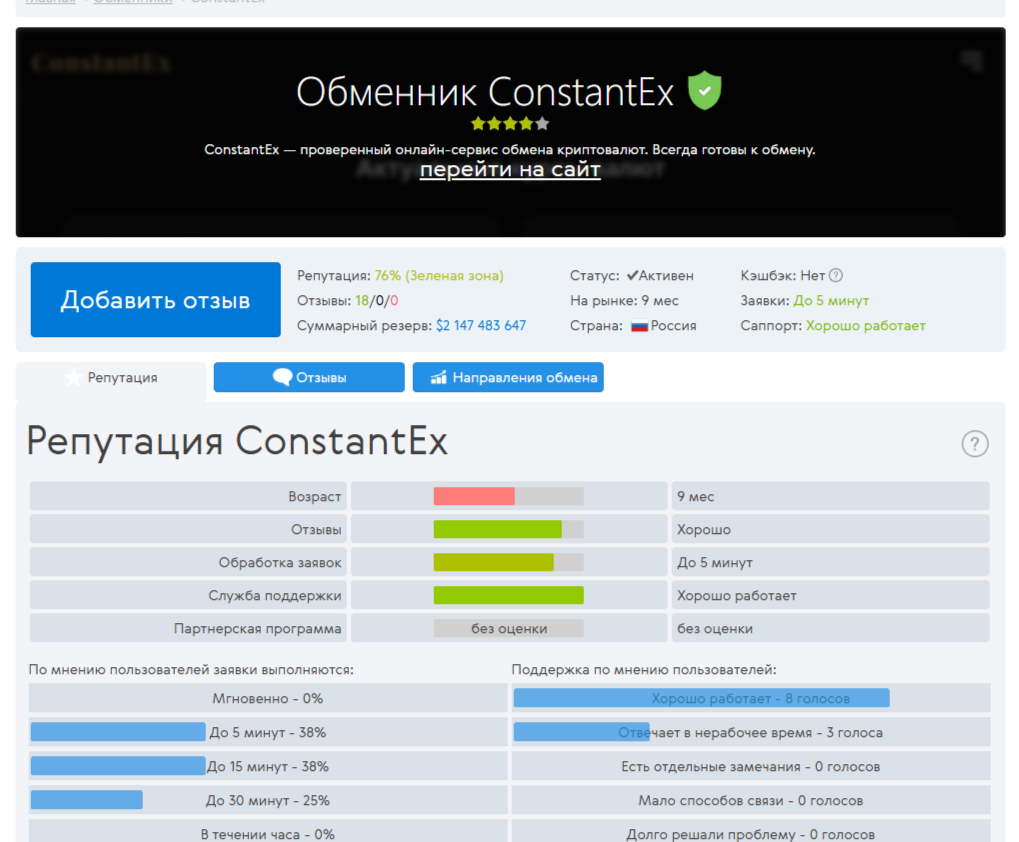Click the positive reviews count 18
The width and height of the screenshot is (1019, 842).
[361, 301]
